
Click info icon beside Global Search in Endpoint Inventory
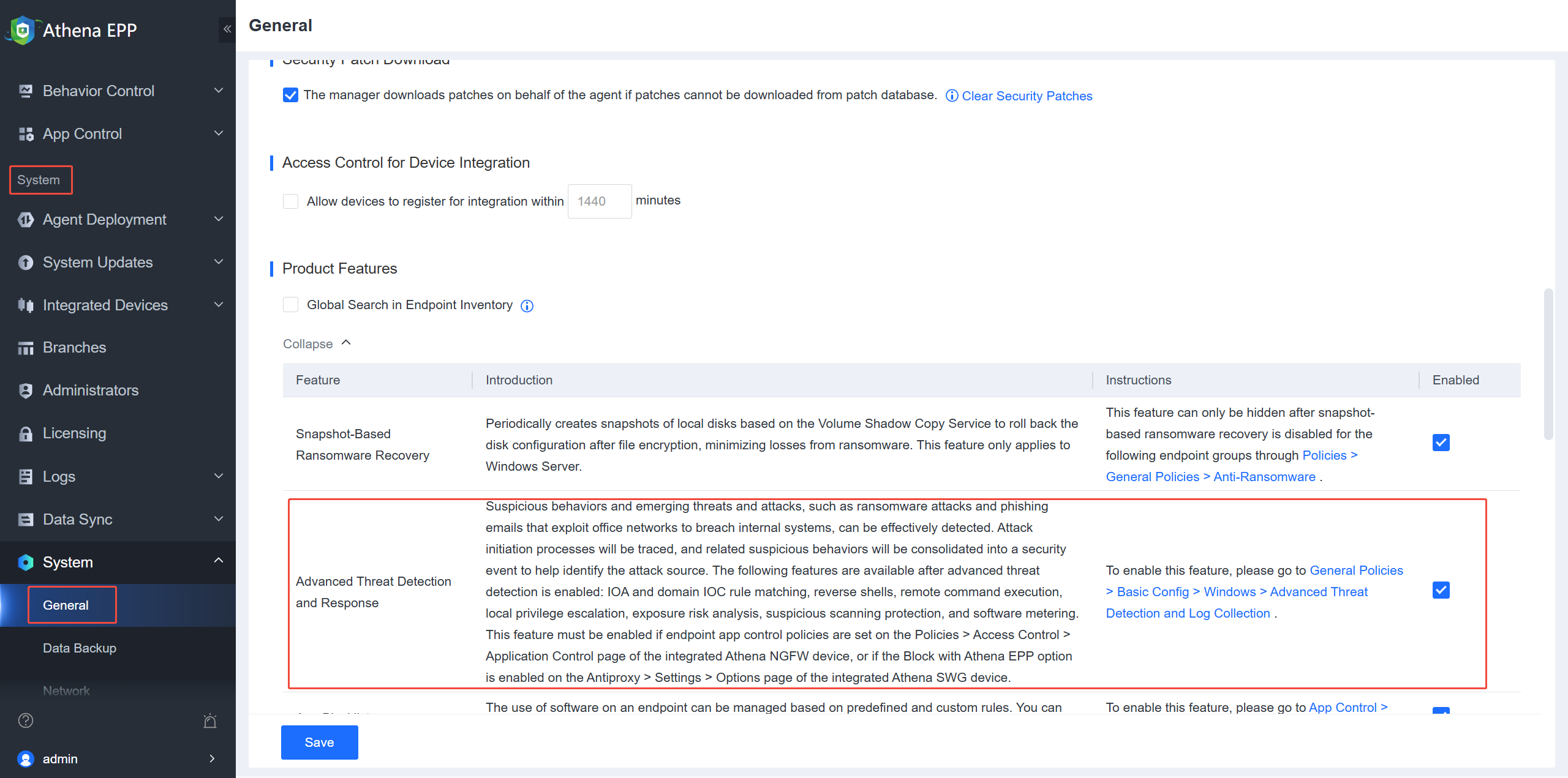coord(527,306)
